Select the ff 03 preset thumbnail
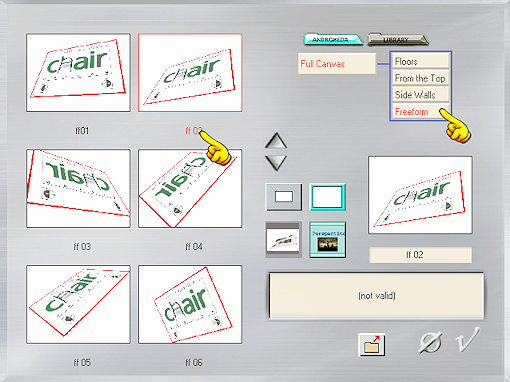Viewport: 510px width, 382px height. click(78, 189)
